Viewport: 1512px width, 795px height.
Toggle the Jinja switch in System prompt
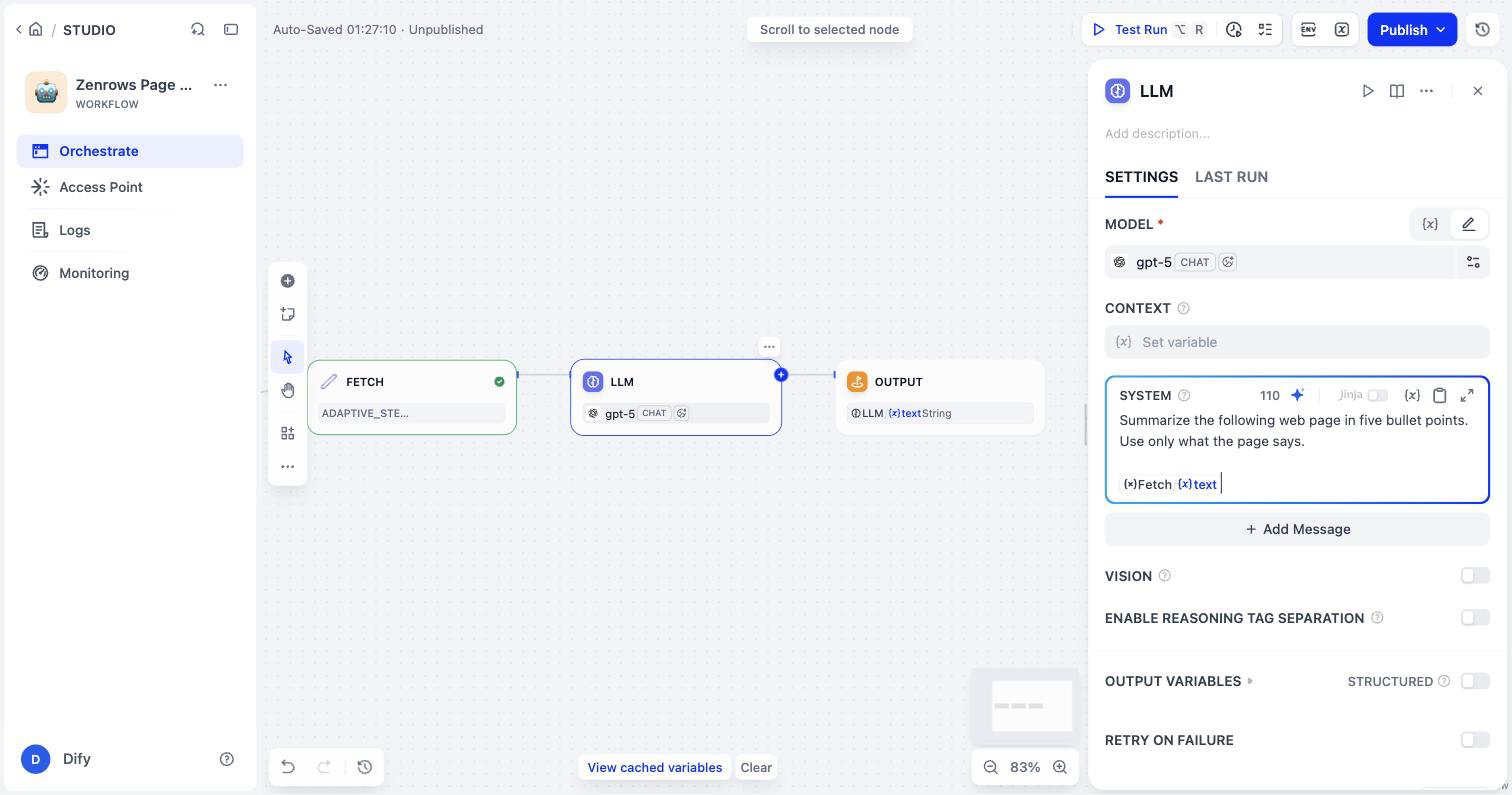coord(1378,395)
